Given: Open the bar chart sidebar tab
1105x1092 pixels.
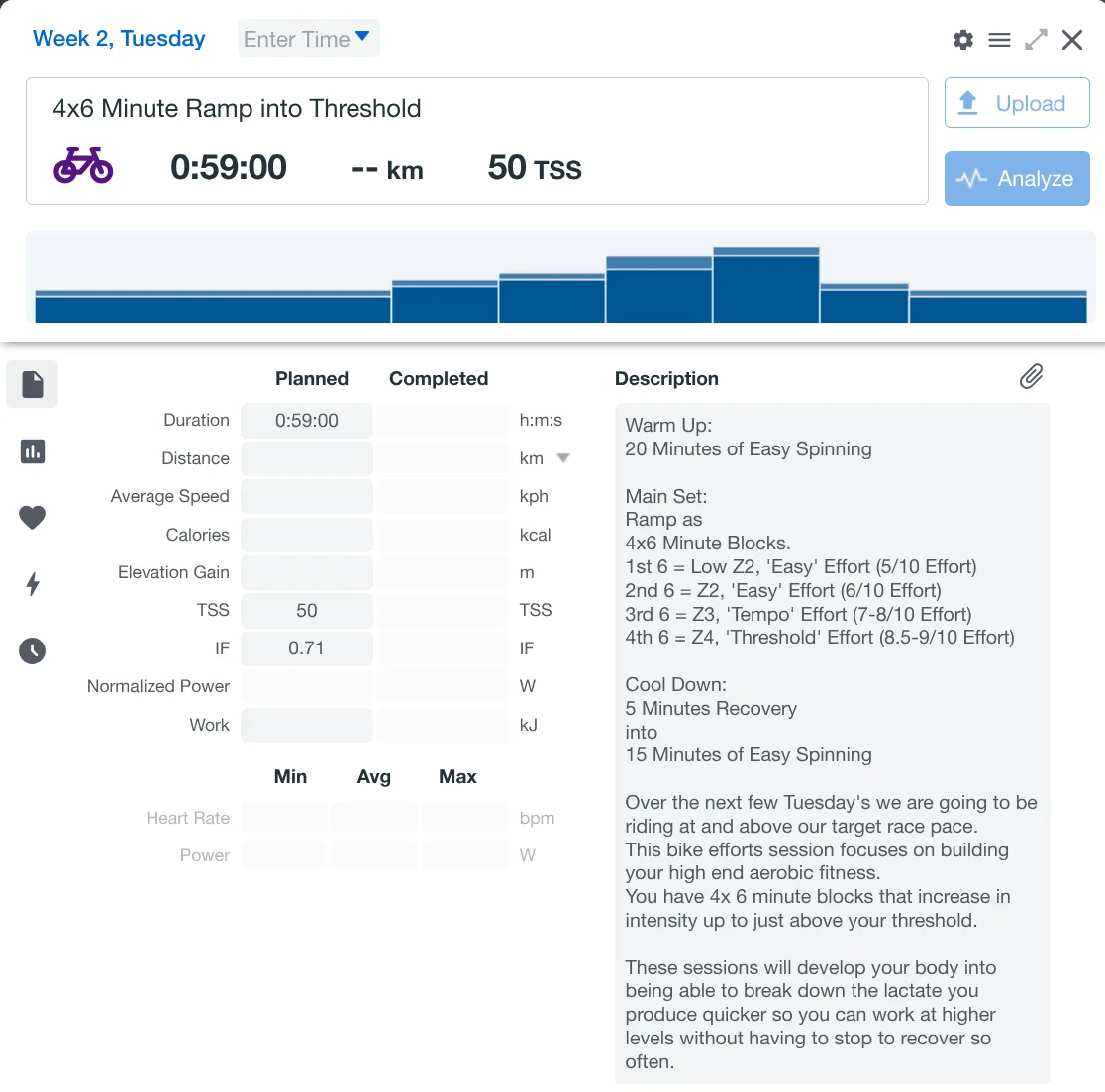Looking at the screenshot, I should point(33,451).
